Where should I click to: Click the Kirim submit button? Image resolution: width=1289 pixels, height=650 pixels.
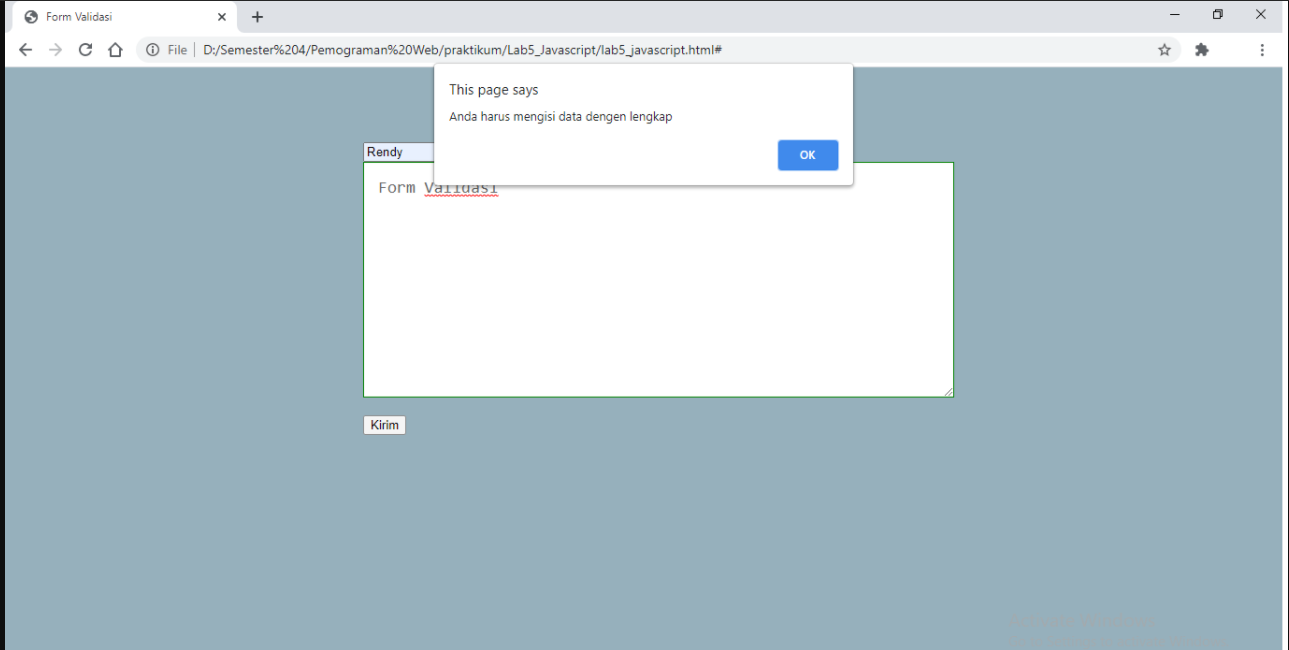pos(384,425)
